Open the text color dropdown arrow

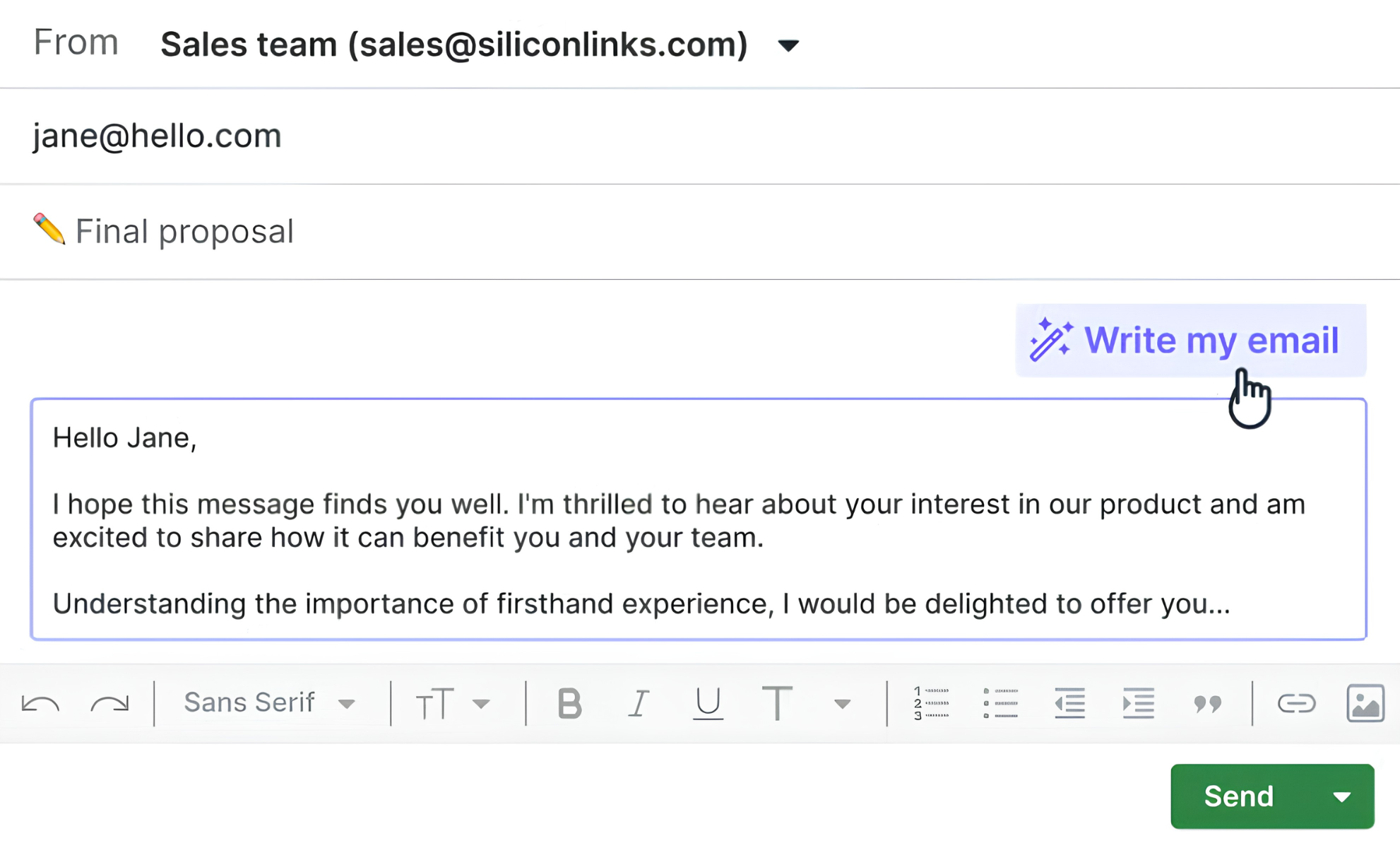(842, 704)
